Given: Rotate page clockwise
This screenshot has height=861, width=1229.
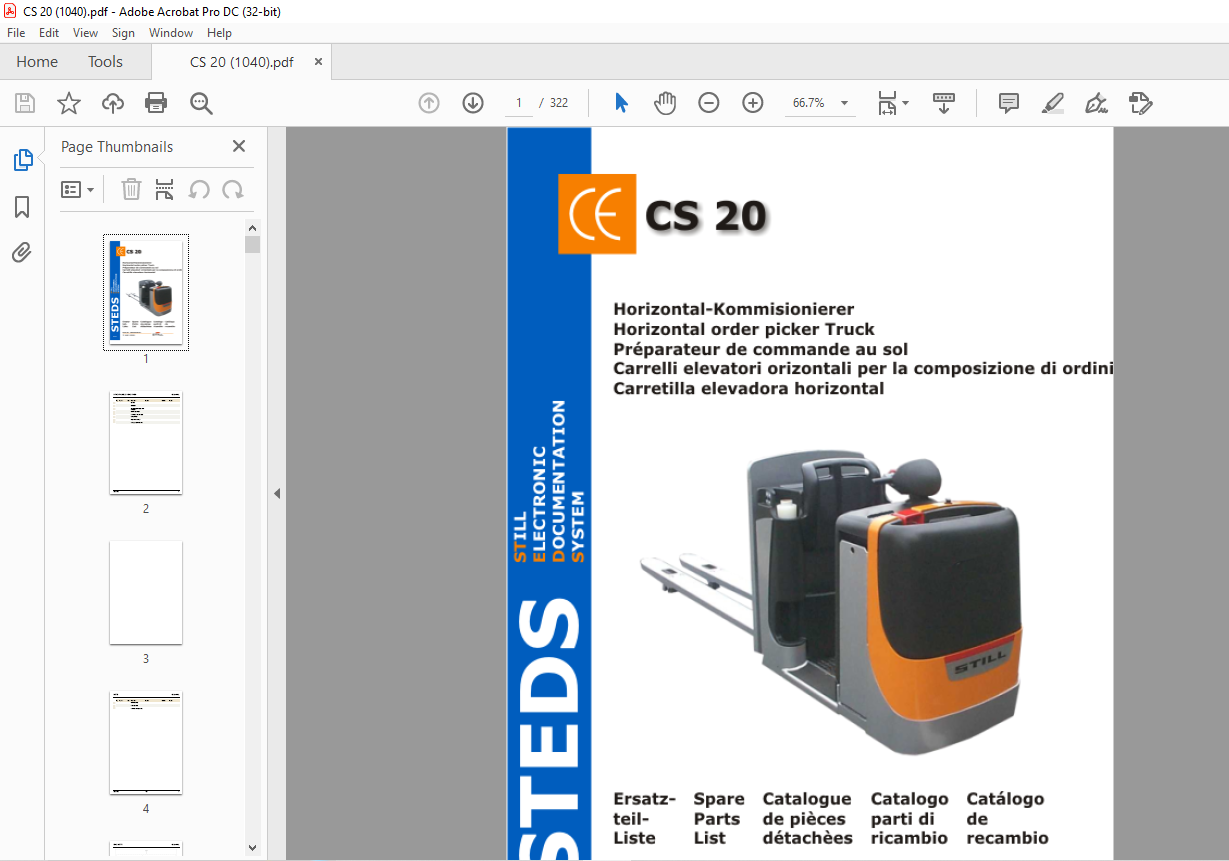Looking at the screenshot, I should [233, 189].
